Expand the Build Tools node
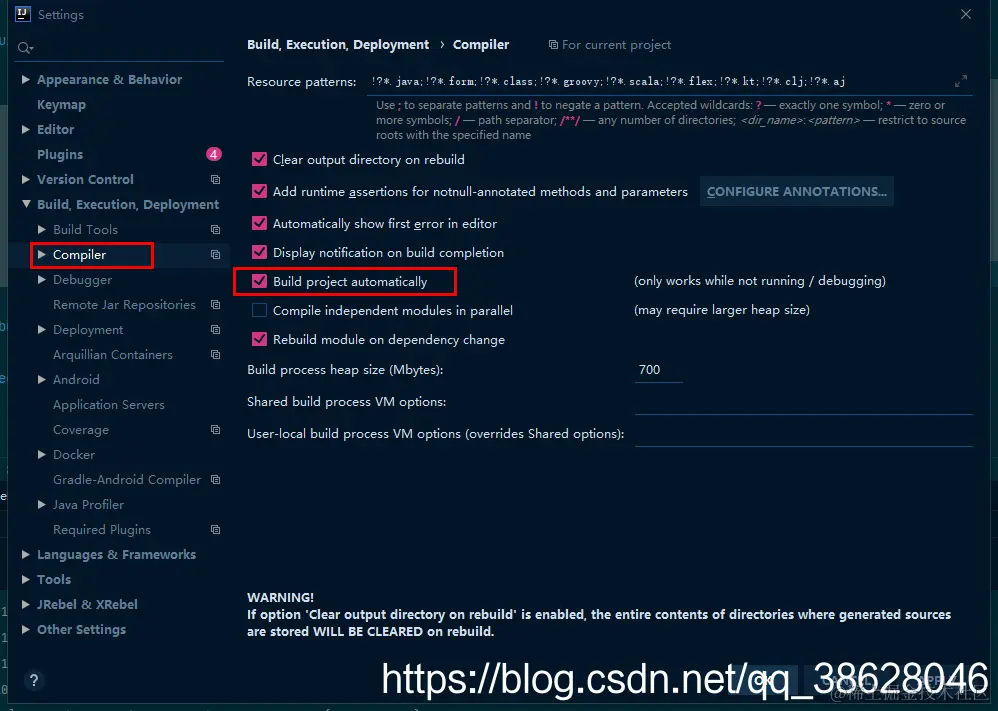The height and width of the screenshot is (711, 998). pos(41,229)
